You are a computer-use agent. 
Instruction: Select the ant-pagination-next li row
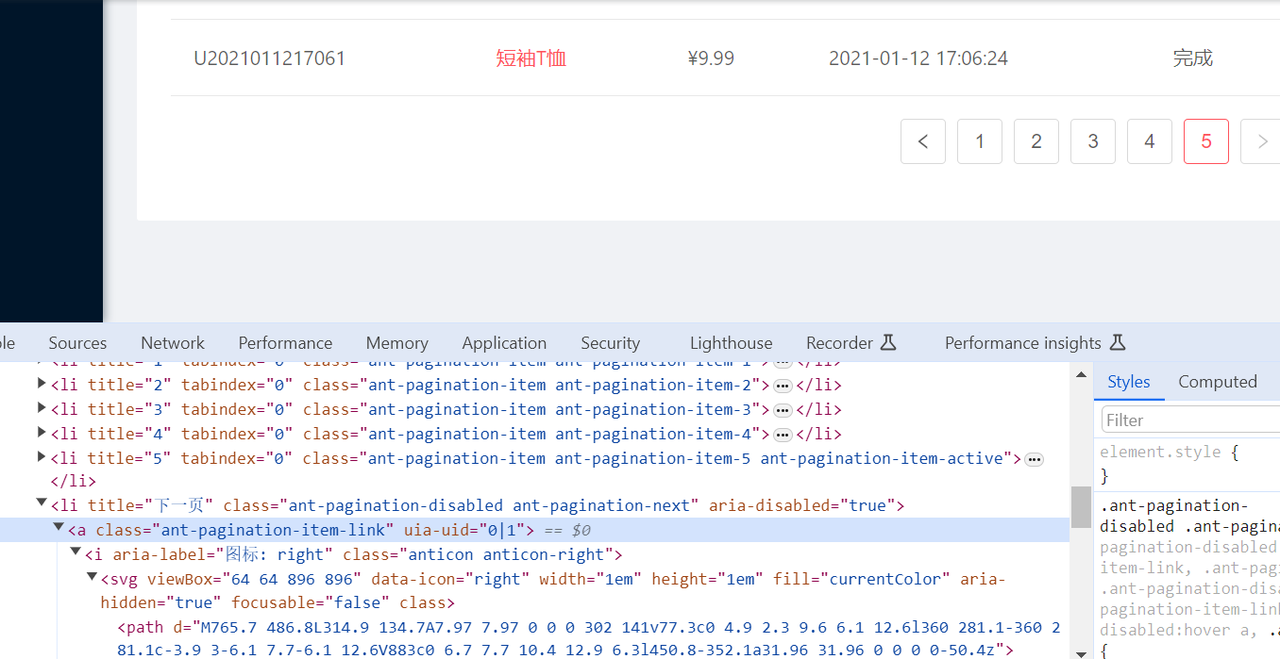click(535, 506)
